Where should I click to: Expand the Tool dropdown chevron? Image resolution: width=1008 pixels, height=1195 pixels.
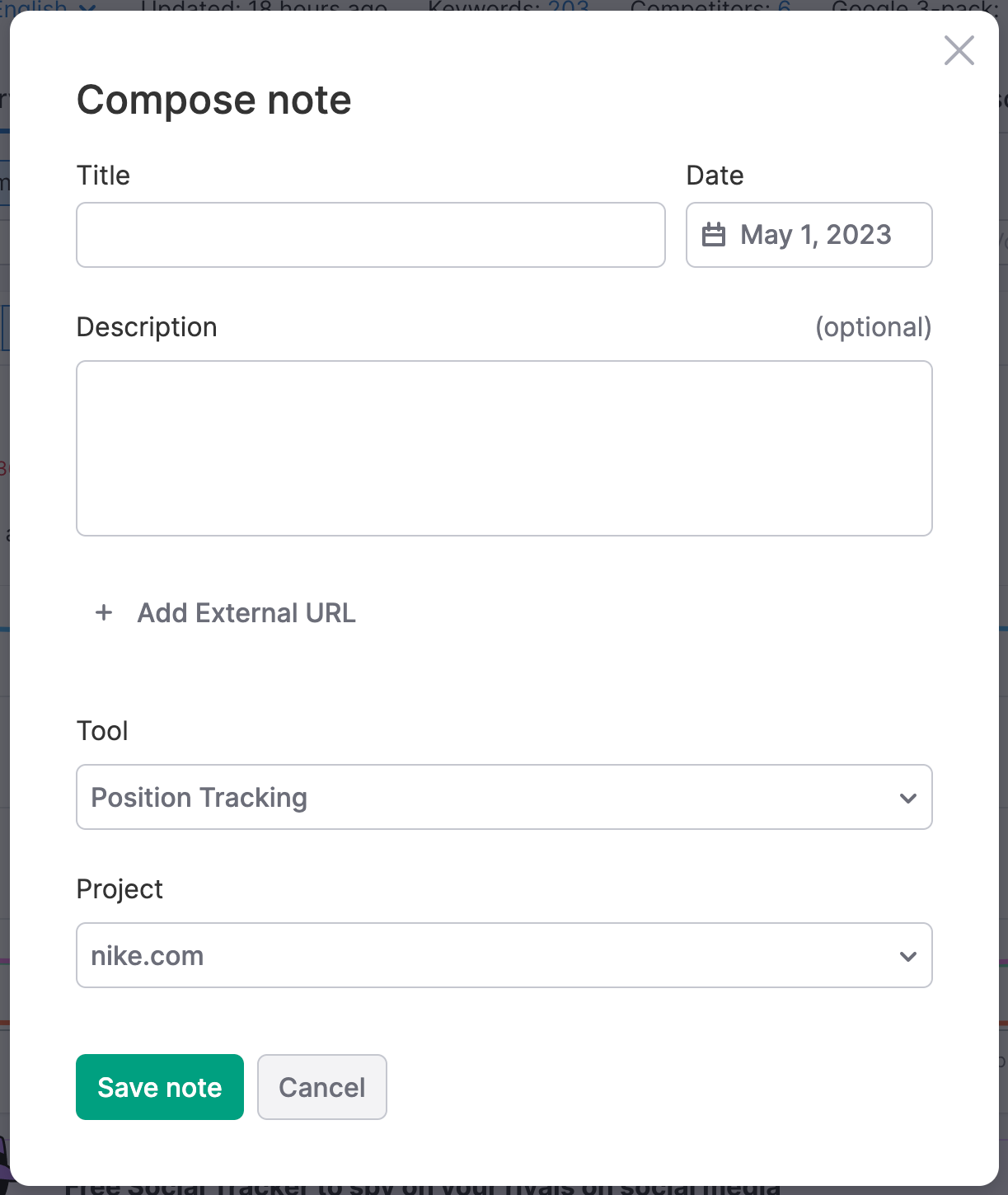pyautogui.click(x=908, y=798)
